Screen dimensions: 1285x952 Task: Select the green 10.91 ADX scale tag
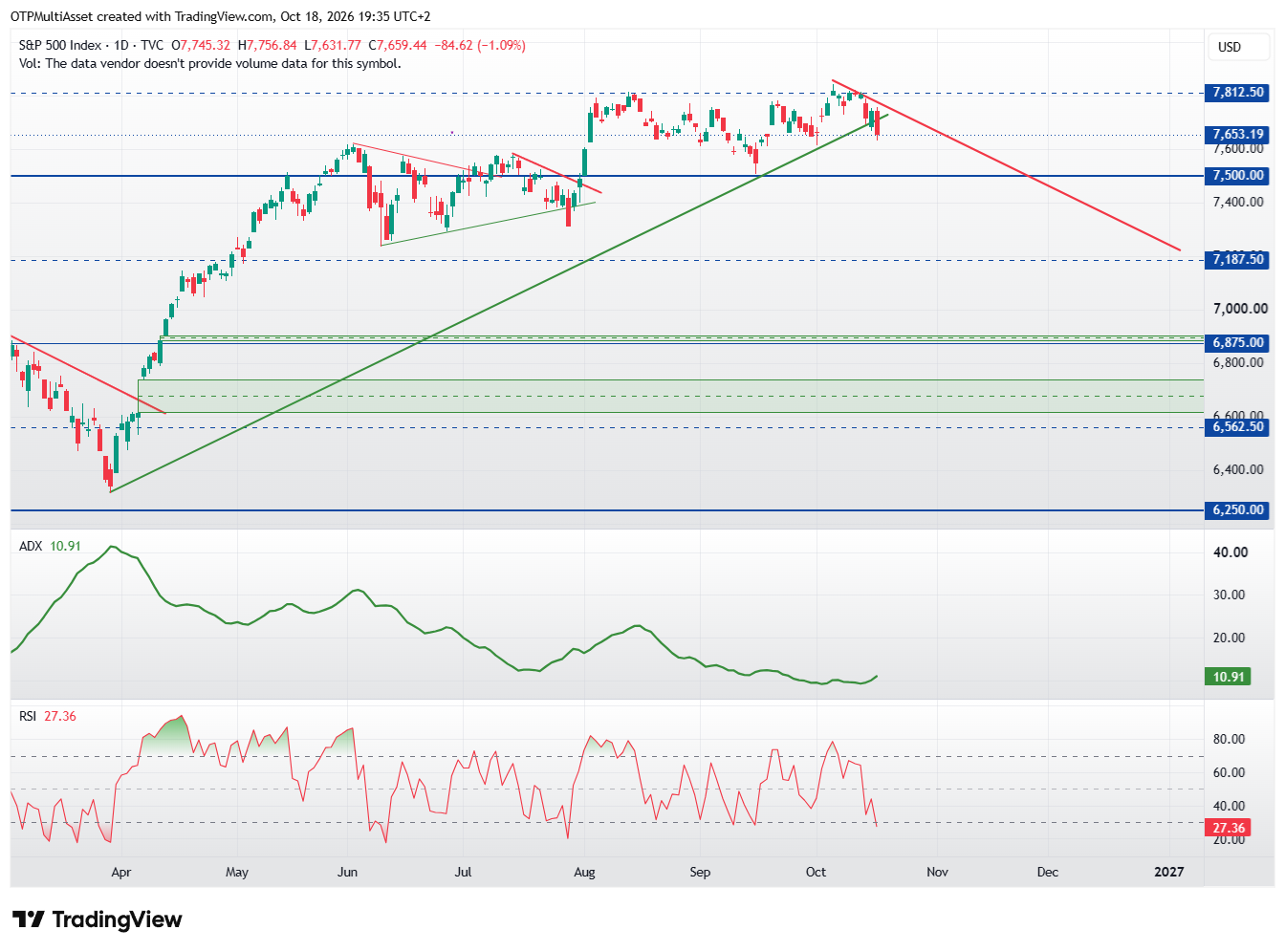(x=1229, y=677)
